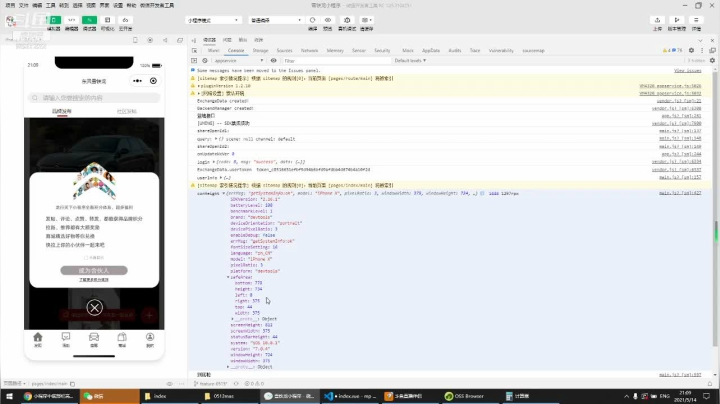720x404 pixels.
Task: Toggle the simulator (模拟器) panel button
Action: coord(54,20)
